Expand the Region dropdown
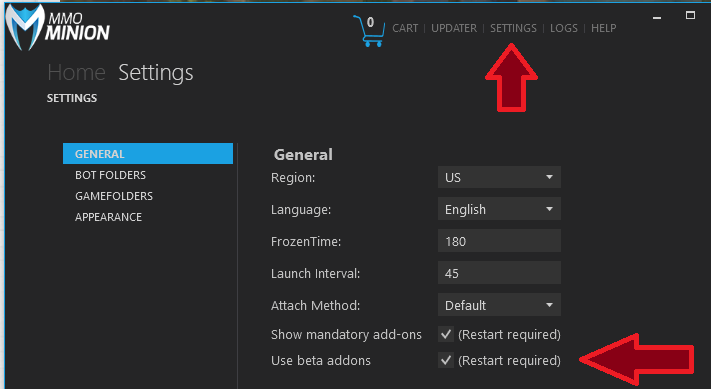The height and width of the screenshot is (389, 711). tap(499, 177)
